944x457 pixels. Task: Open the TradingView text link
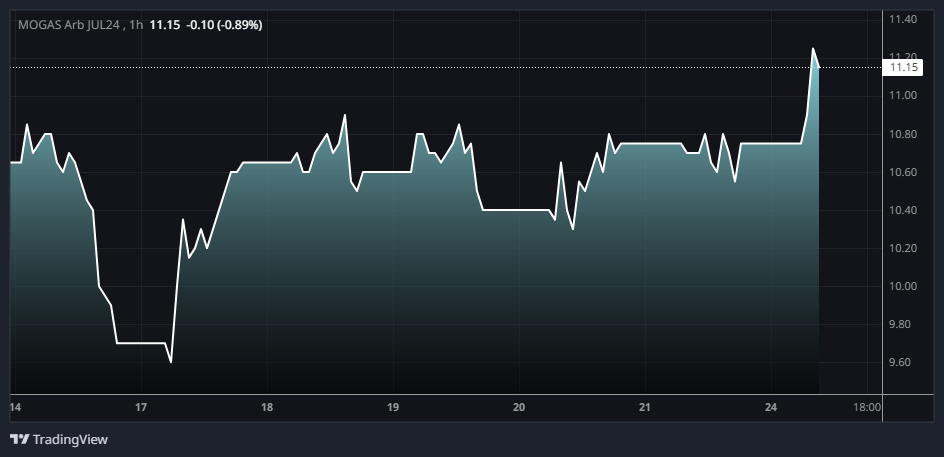(x=70, y=439)
